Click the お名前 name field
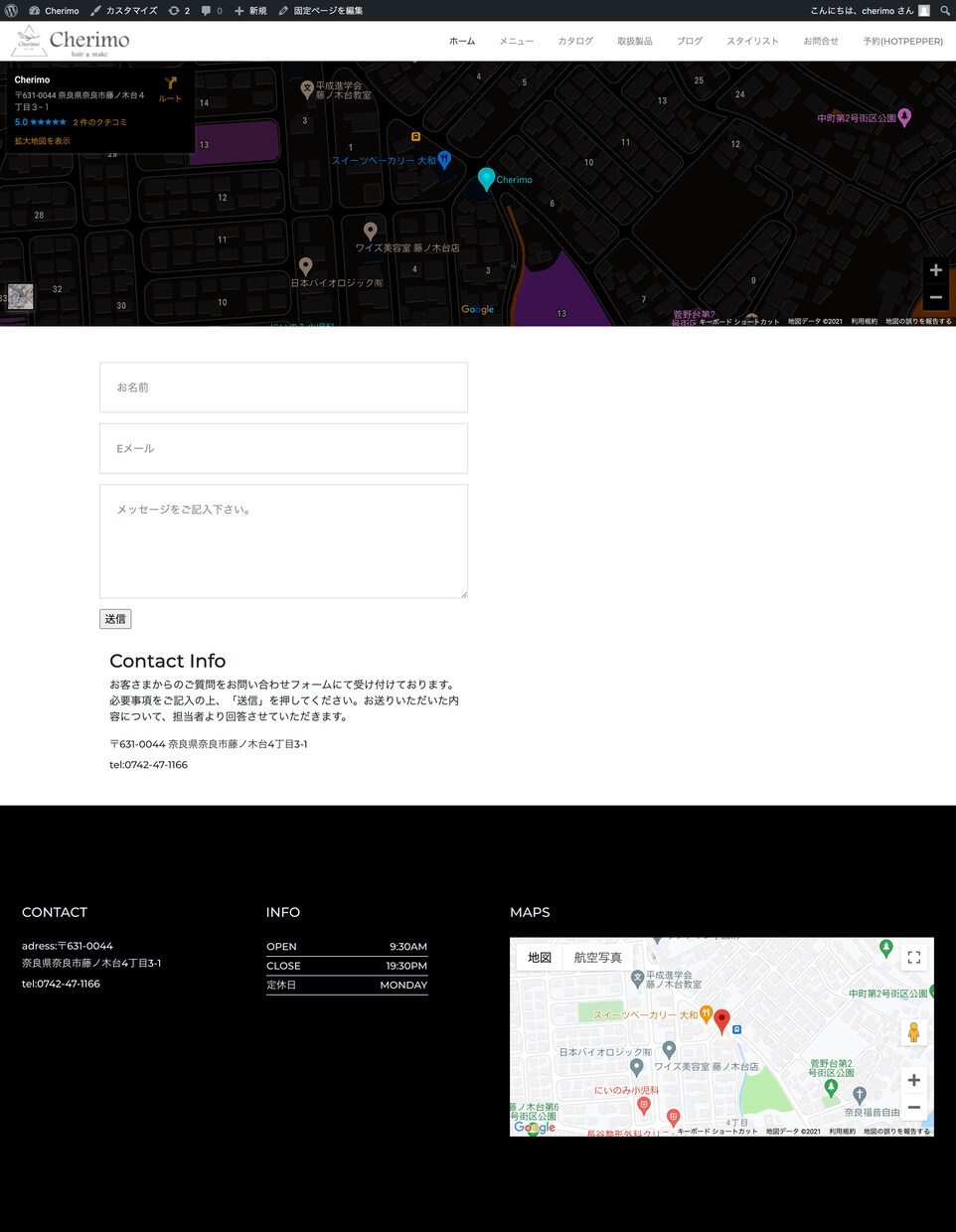This screenshot has width=956, height=1232. coord(283,387)
